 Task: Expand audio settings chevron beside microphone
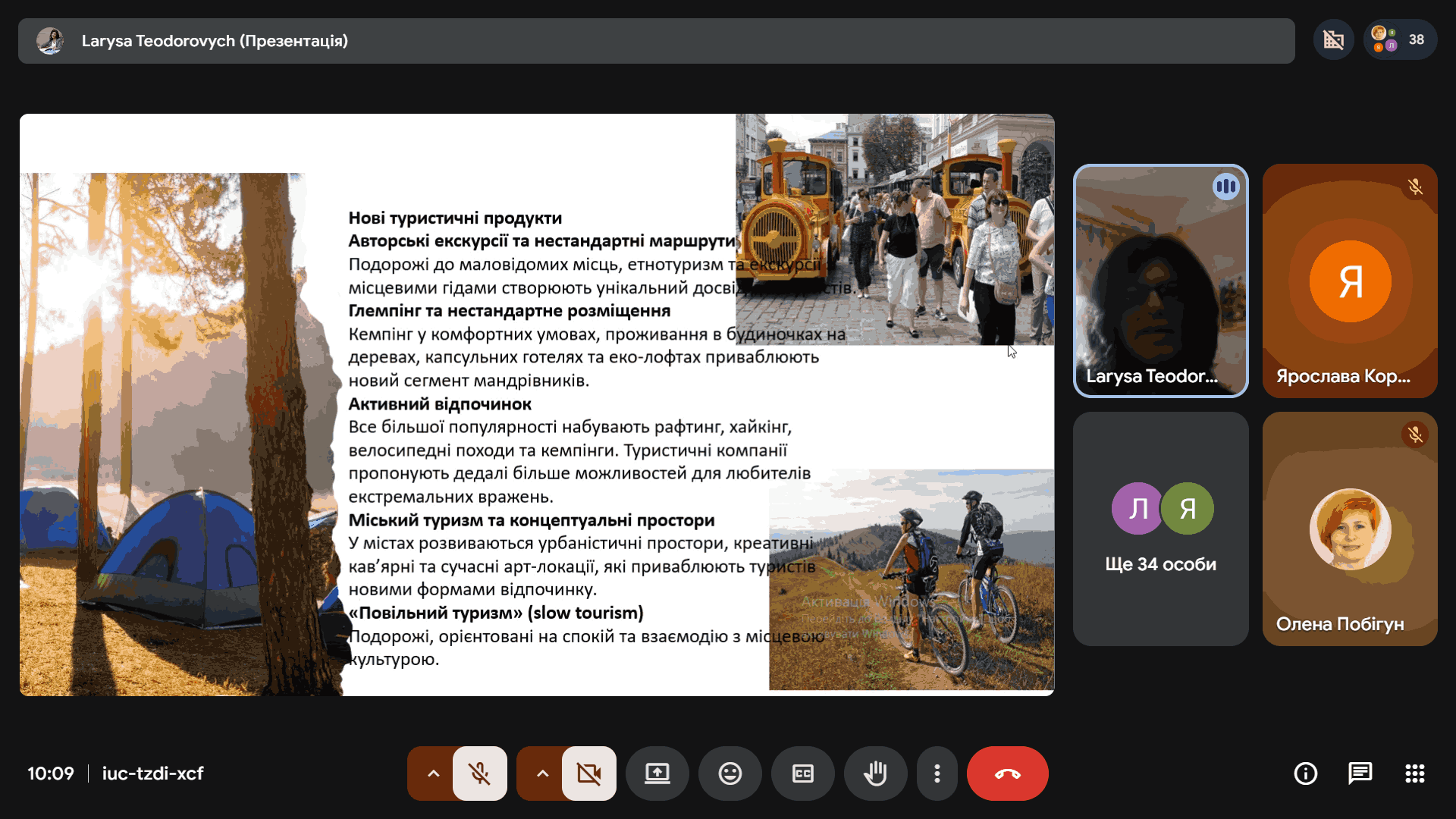(x=433, y=773)
